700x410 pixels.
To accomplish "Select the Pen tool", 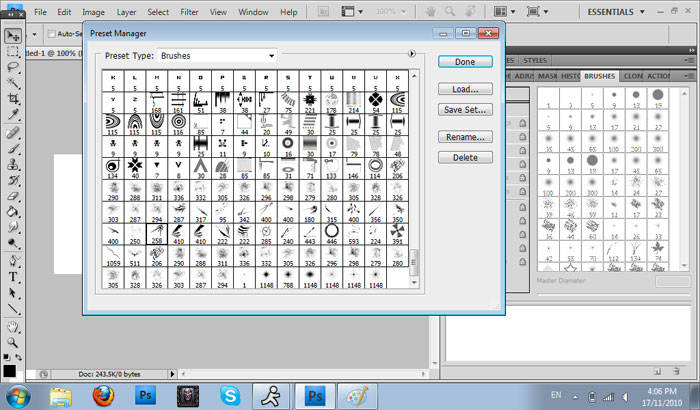I will (13, 261).
